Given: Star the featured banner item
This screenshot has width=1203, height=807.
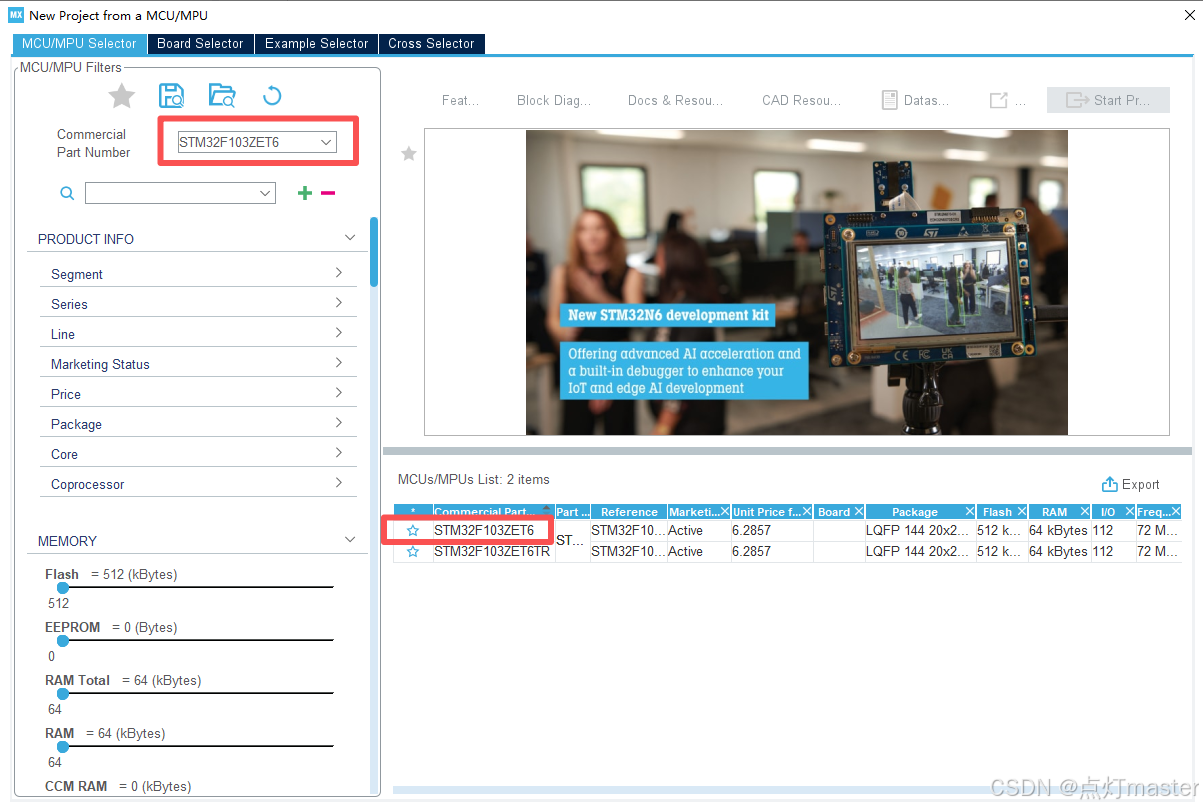Looking at the screenshot, I should (408, 153).
